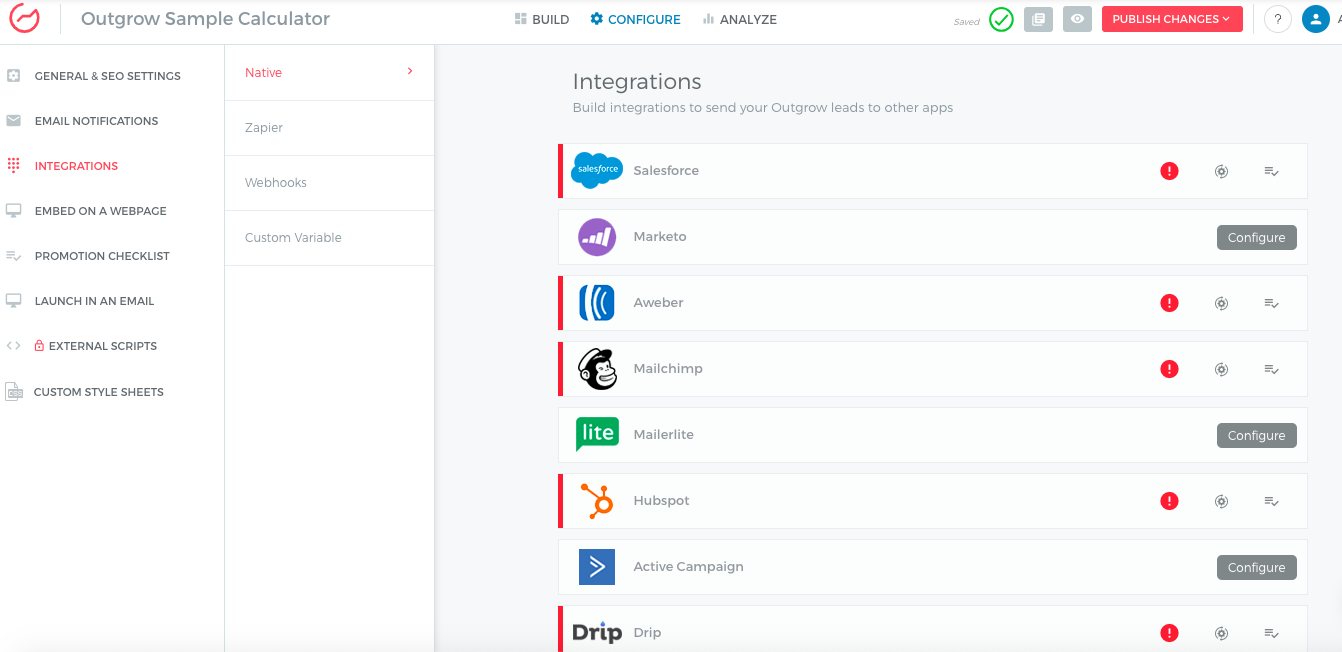Click the Outgrow Sample Calculator title
Viewport: 1342px width, 652px height.
coord(205,19)
